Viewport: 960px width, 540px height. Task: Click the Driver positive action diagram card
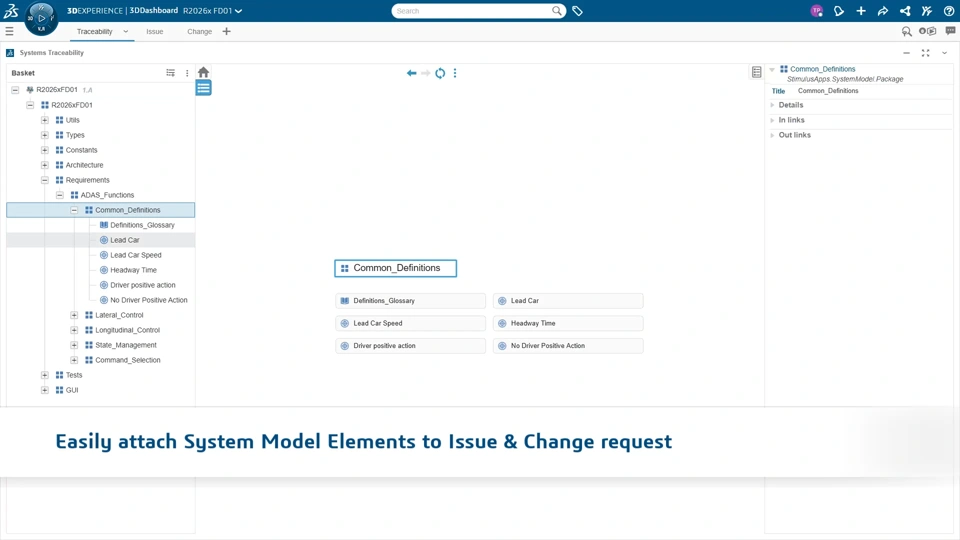410,346
